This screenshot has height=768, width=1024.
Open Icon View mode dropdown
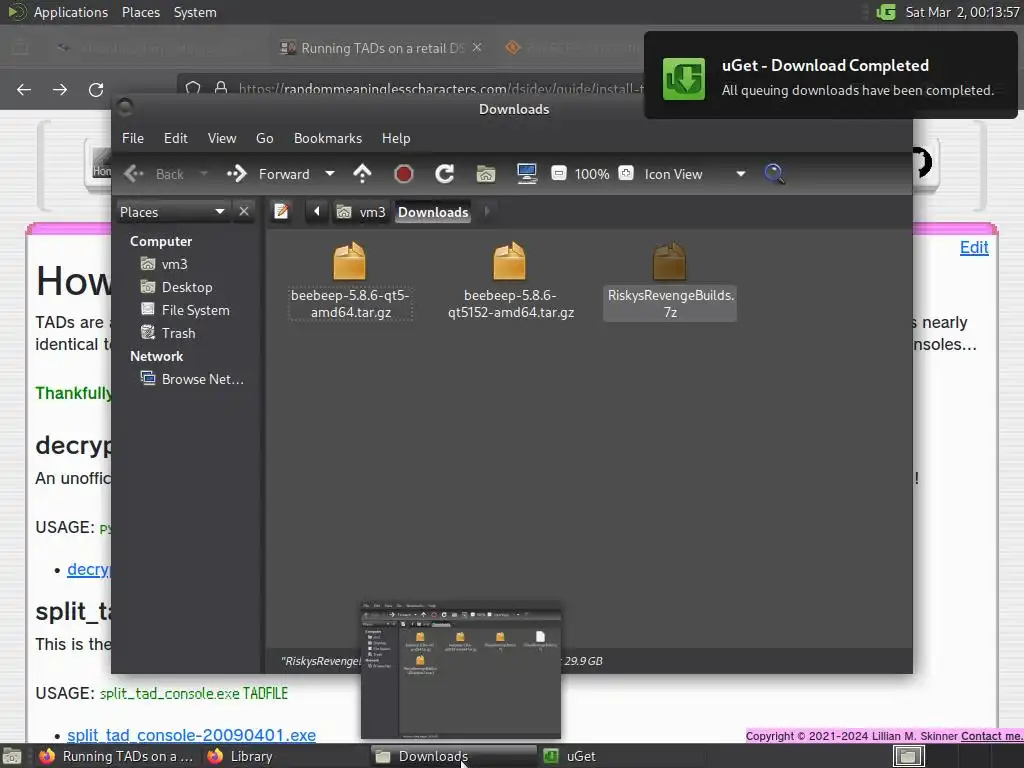(695, 174)
